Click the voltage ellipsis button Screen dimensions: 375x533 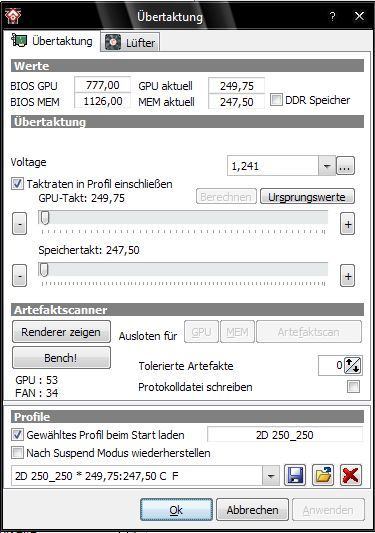345,166
